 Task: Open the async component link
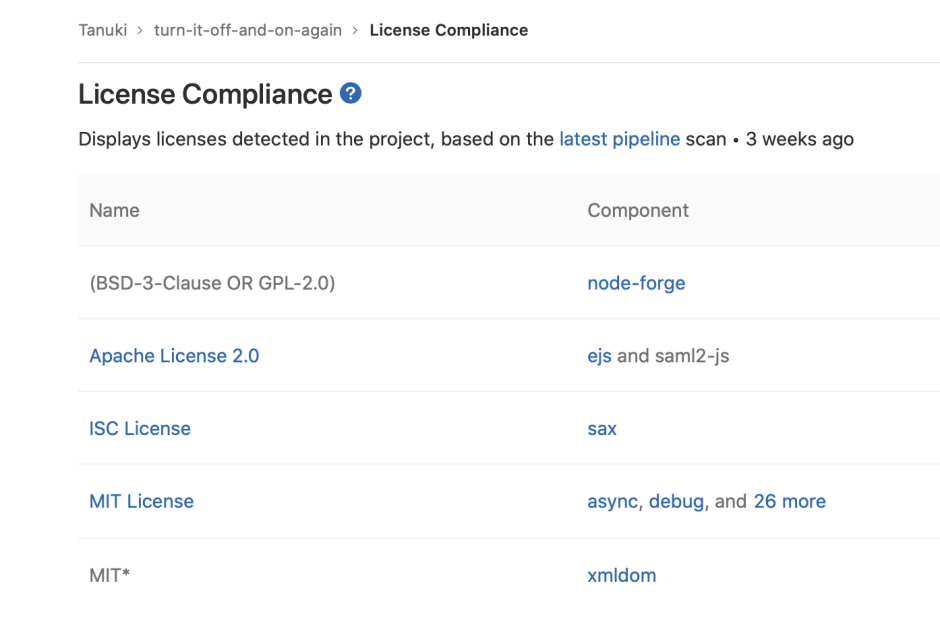612,502
